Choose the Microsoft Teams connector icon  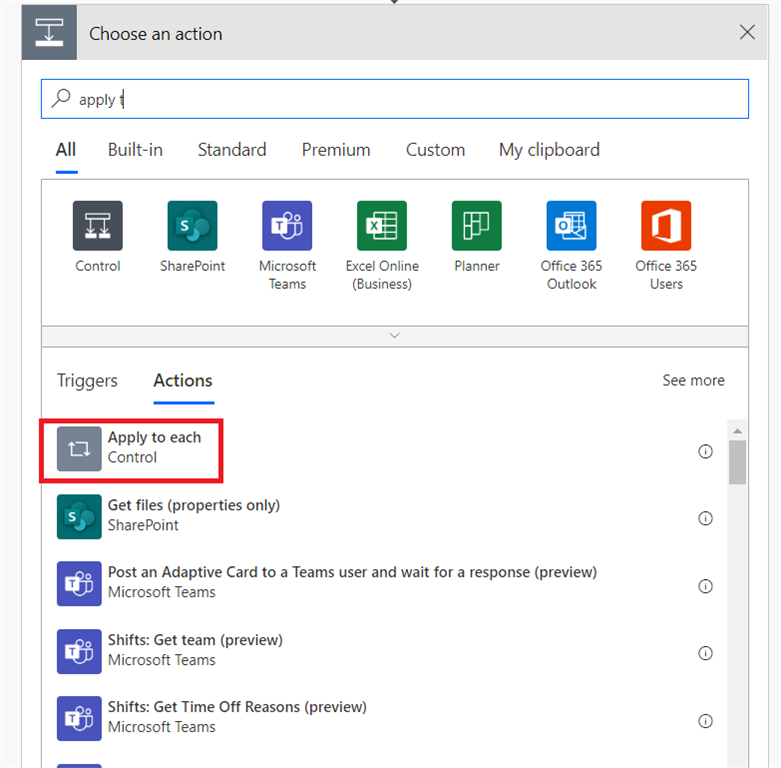pos(287,226)
